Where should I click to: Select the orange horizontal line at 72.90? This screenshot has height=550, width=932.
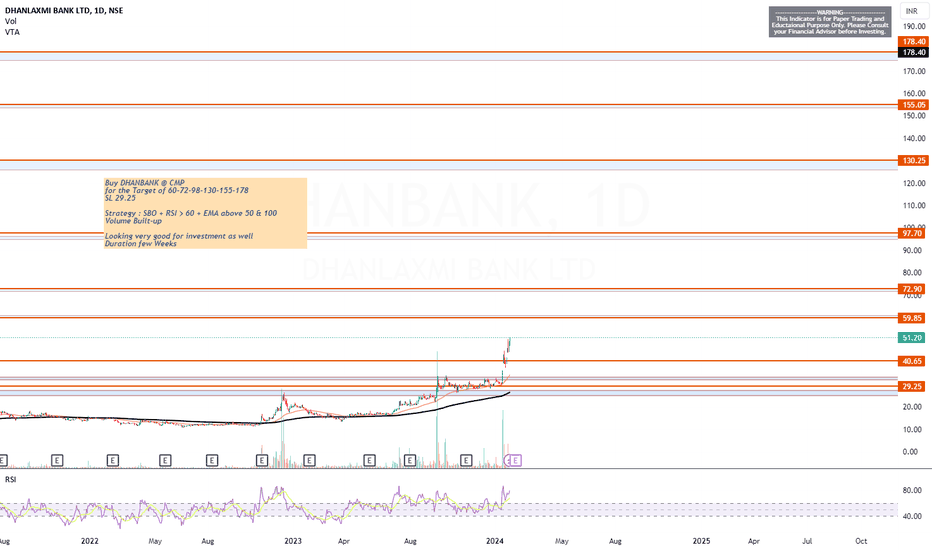pos(449,289)
